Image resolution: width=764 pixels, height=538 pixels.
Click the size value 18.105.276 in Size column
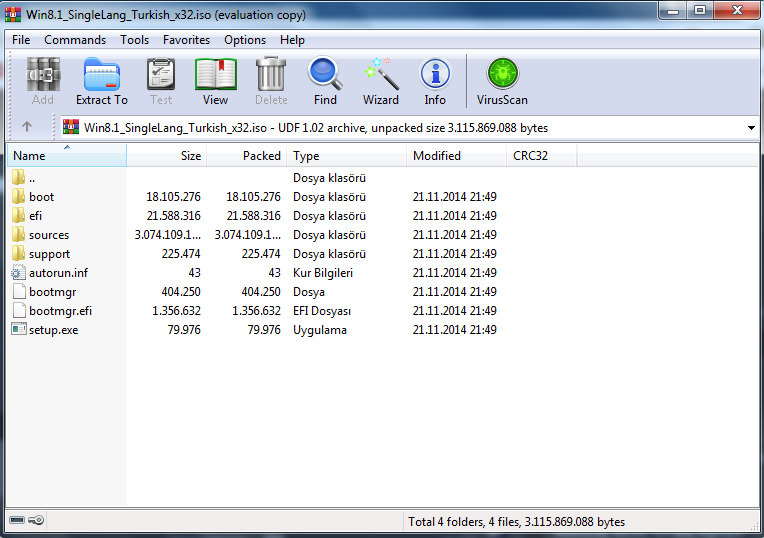click(x=173, y=197)
